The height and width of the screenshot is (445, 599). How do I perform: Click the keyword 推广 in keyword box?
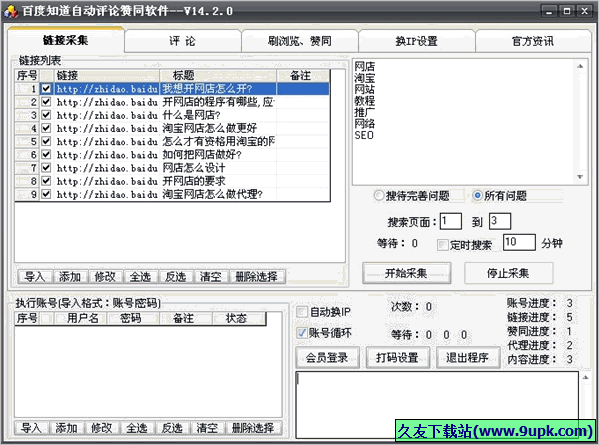coord(364,112)
